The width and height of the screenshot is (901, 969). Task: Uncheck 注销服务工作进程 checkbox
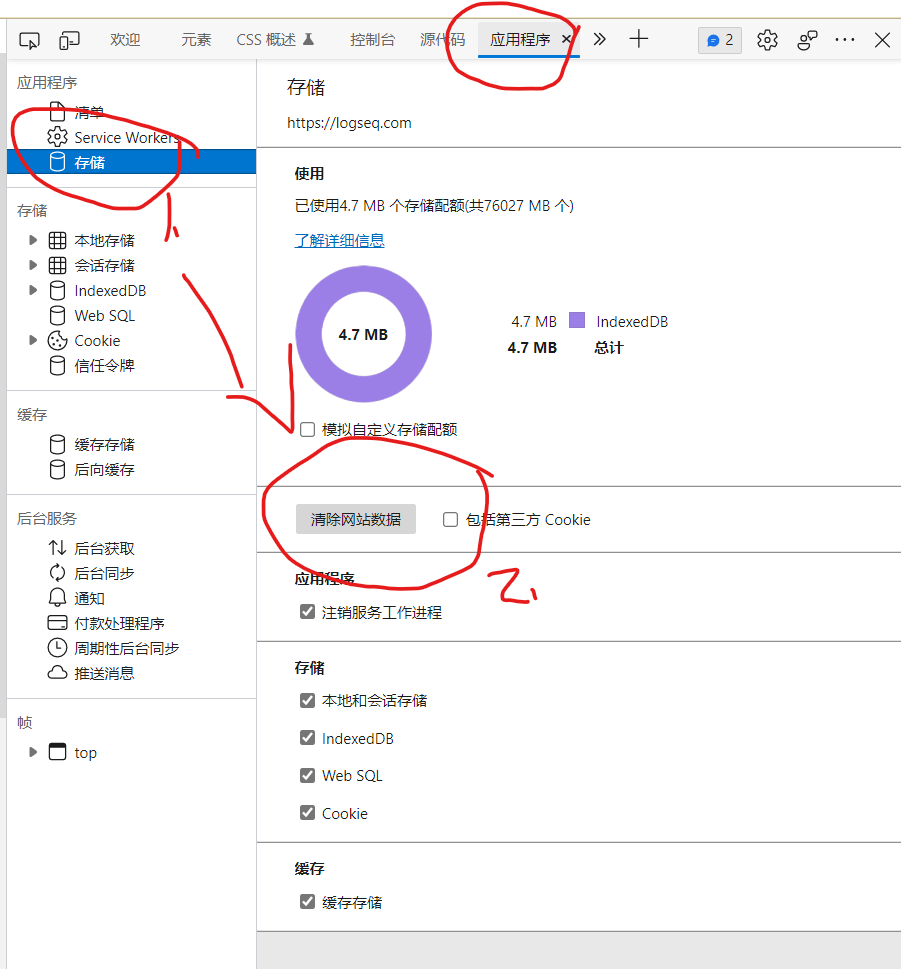tap(307, 612)
